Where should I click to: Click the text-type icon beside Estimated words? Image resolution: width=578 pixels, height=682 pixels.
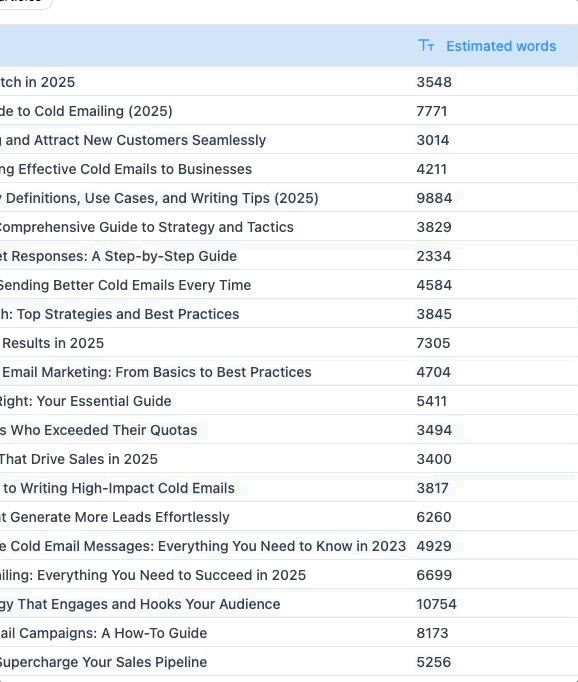pyautogui.click(x=426, y=46)
